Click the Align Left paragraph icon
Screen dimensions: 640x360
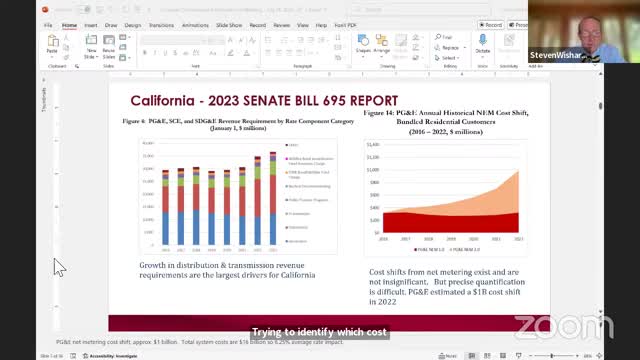tap(268, 53)
